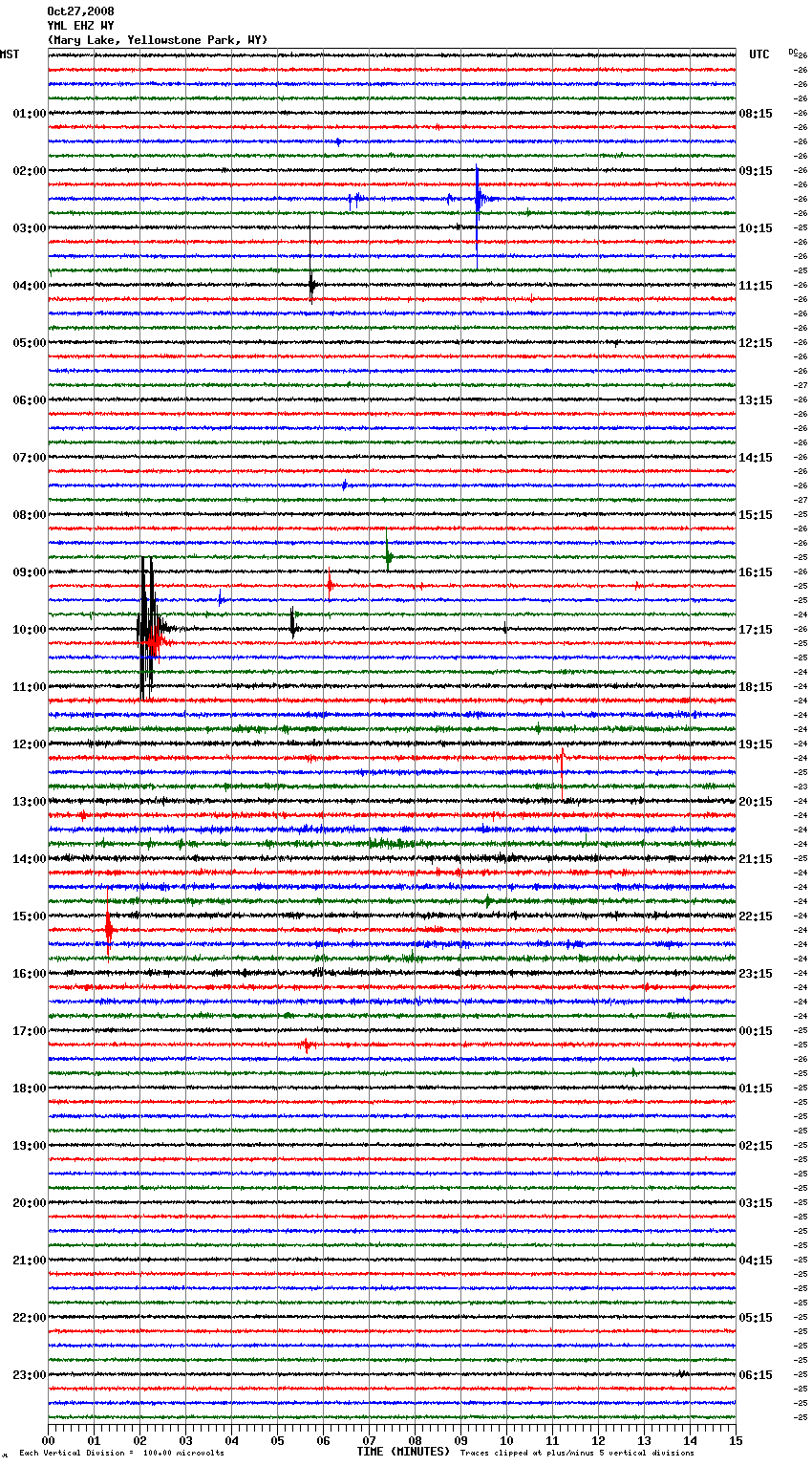The width and height of the screenshot is (812, 1466).
Task: Click the UTC time zone header
Action: click(x=759, y=54)
